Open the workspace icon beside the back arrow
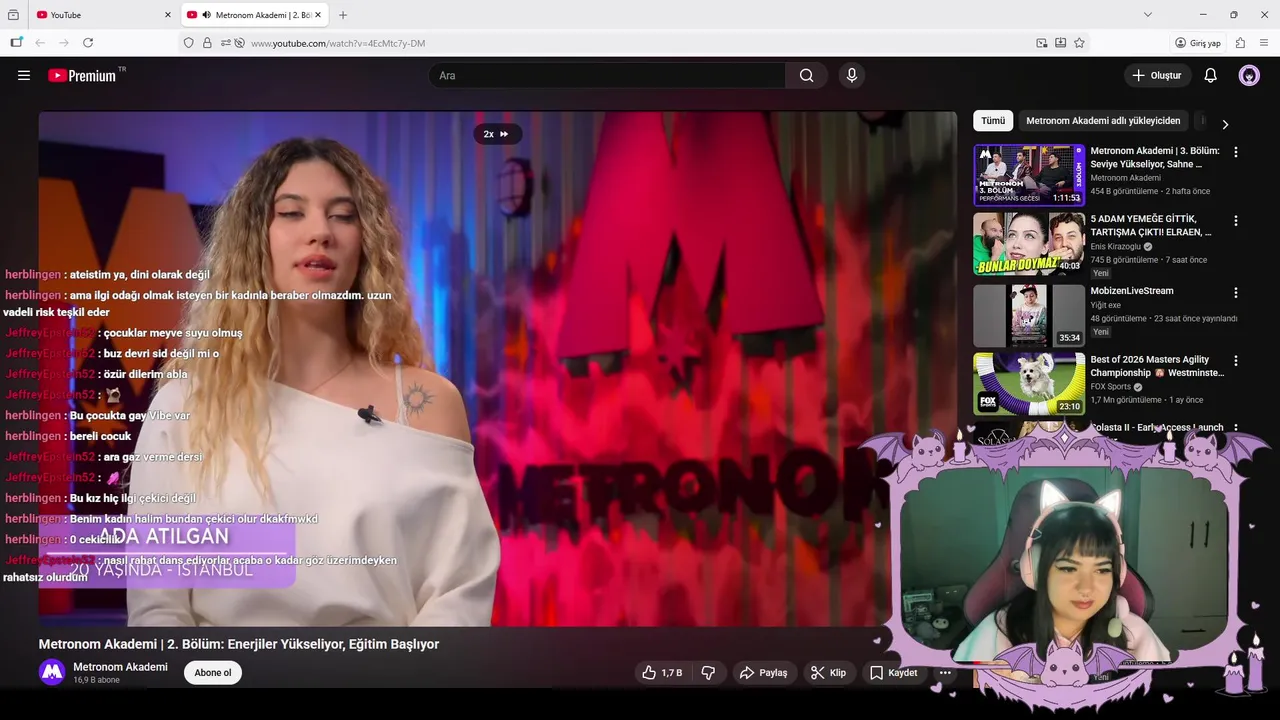Image resolution: width=1280 pixels, height=720 pixels. 16,43
